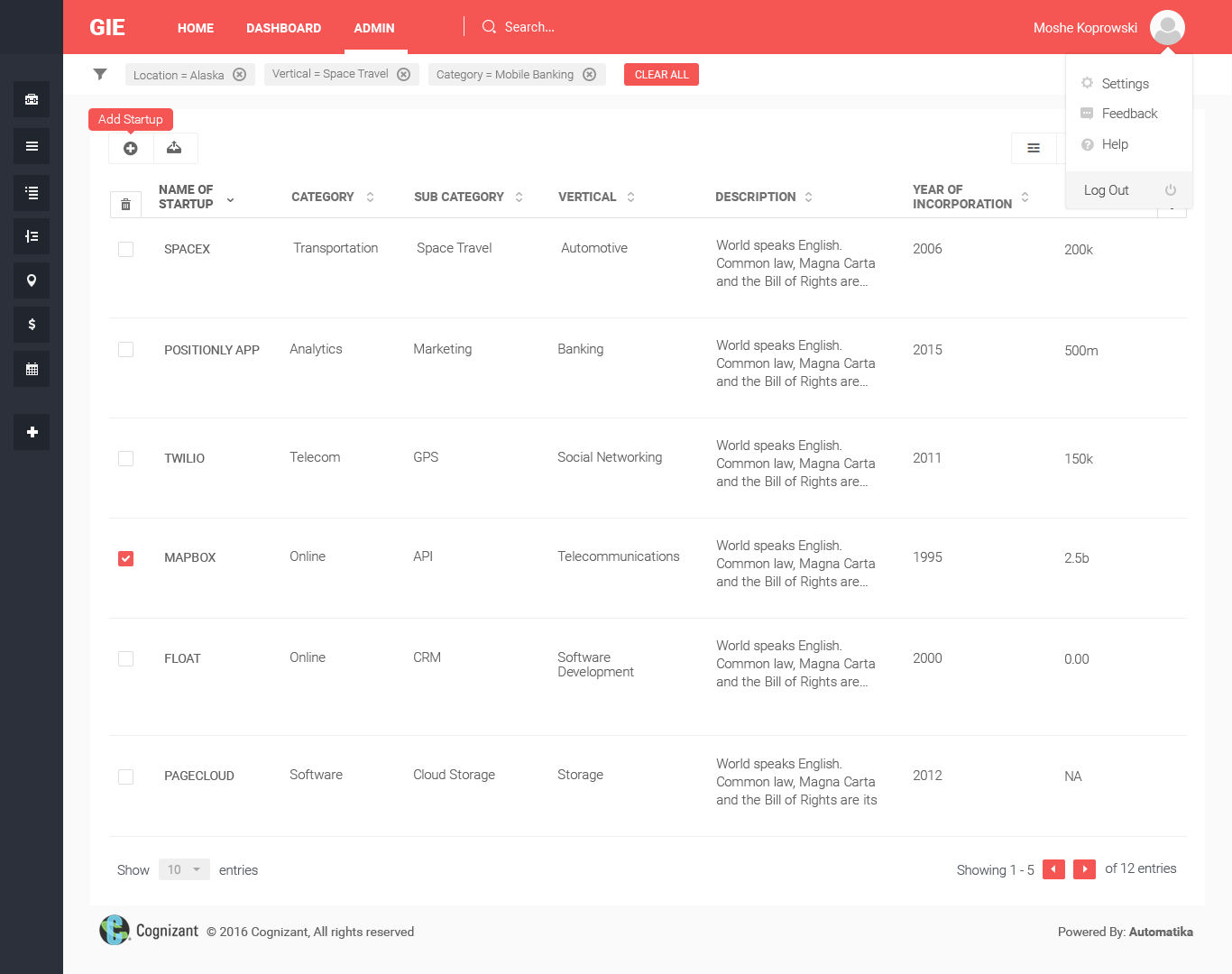Open the bulleted list sidebar icon

click(x=32, y=192)
